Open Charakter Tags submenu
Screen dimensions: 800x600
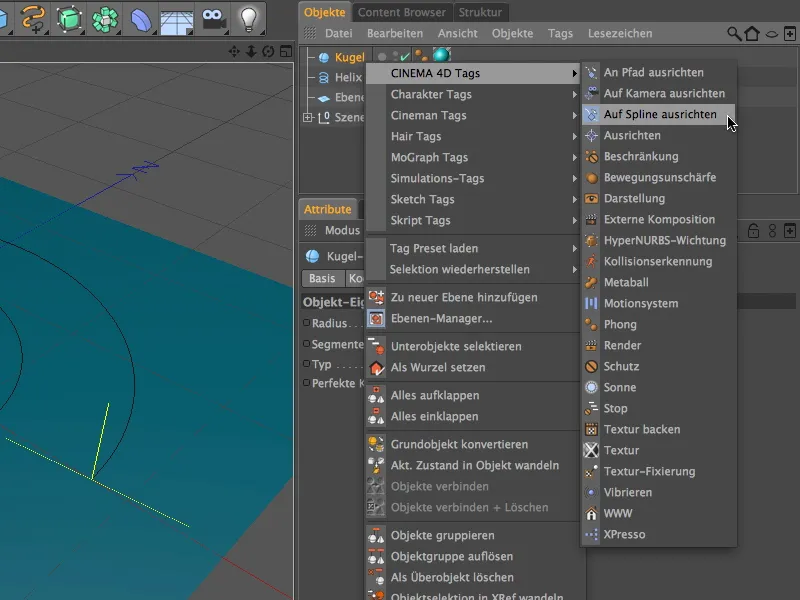coord(472,94)
